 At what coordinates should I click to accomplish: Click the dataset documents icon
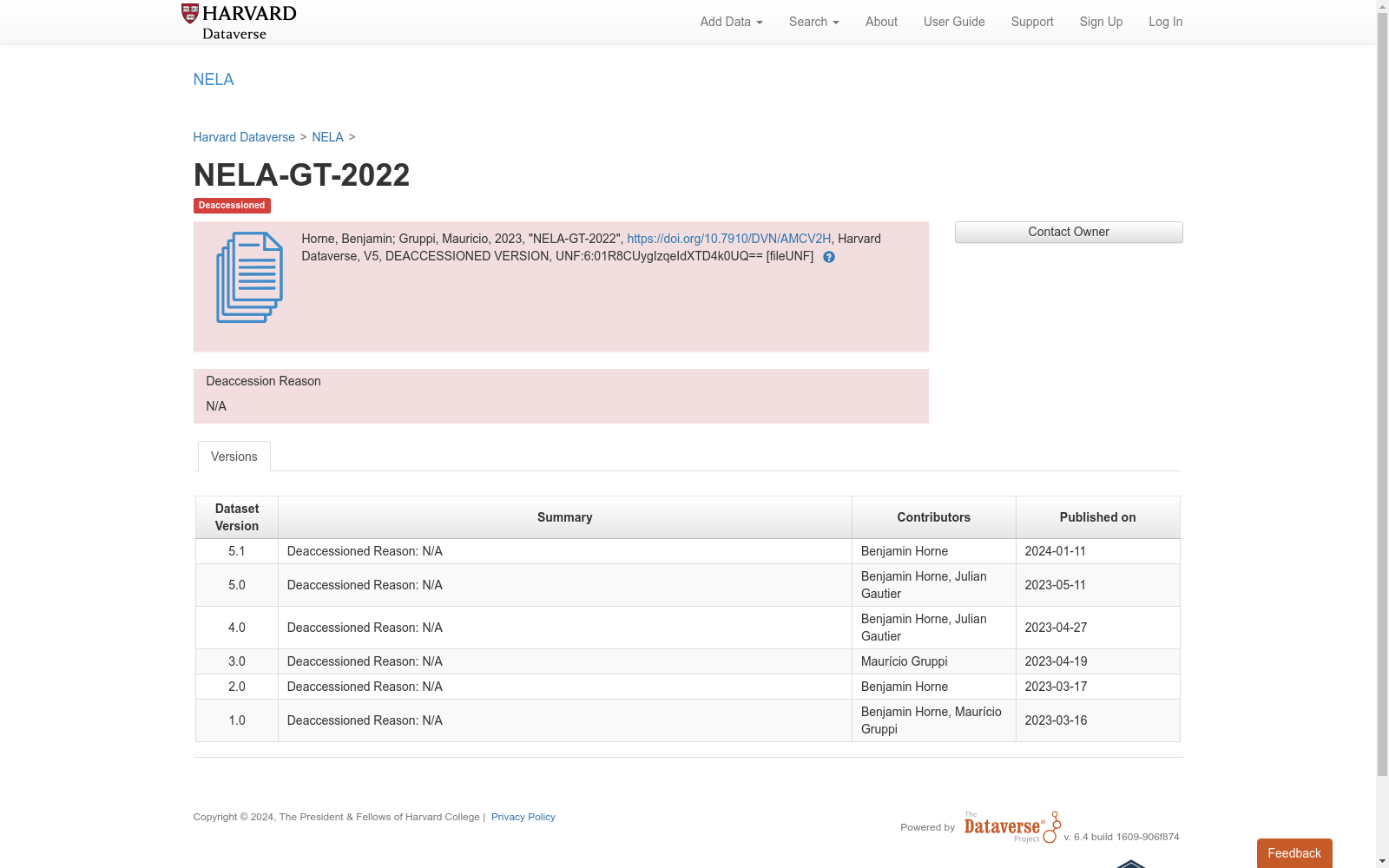point(249,278)
